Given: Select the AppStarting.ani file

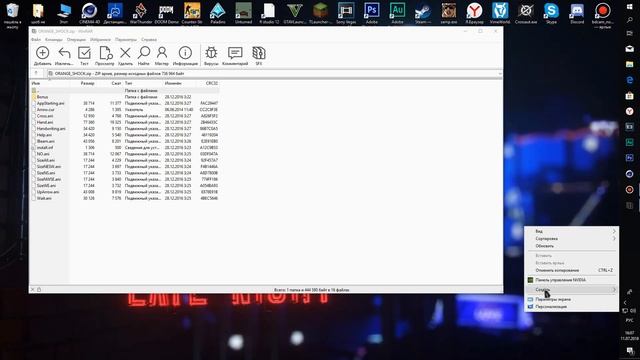Looking at the screenshot, I should tap(125, 103).
